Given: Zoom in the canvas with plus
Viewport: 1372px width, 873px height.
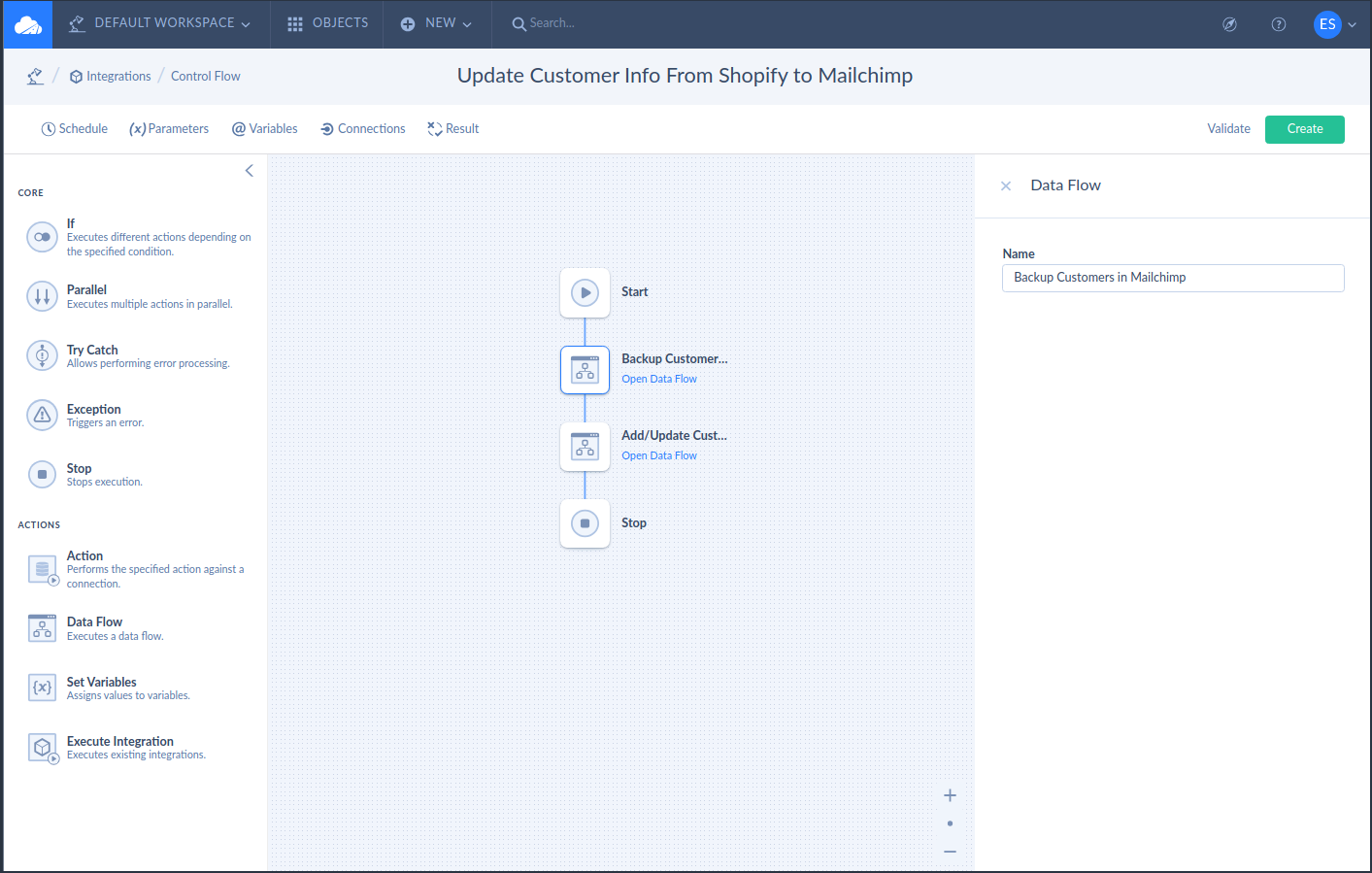Looking at the screenshot, I should [x=950, y=795].
